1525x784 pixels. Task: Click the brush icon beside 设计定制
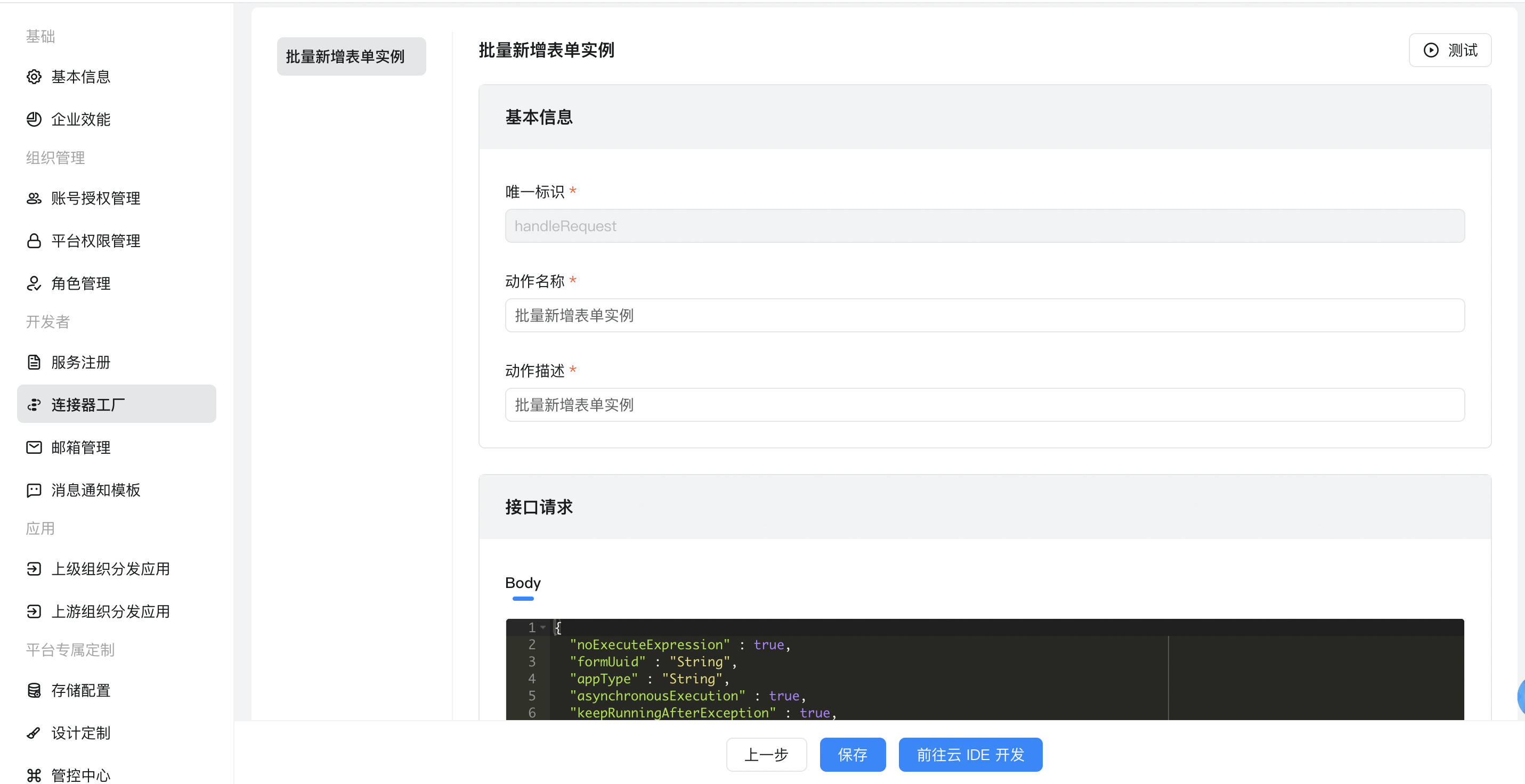coord(34,733)
